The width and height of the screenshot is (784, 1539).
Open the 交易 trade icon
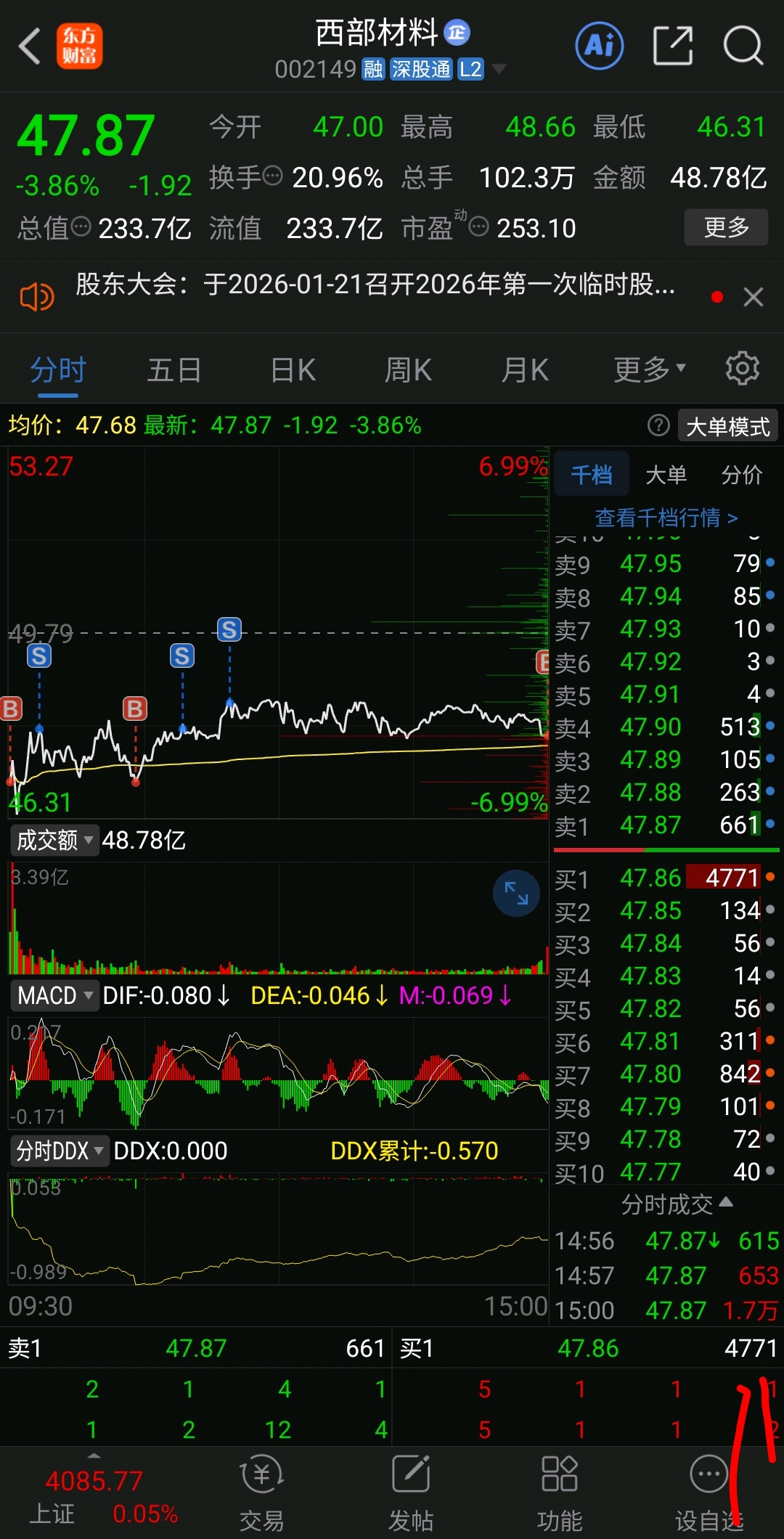[x=261, y=1494]
